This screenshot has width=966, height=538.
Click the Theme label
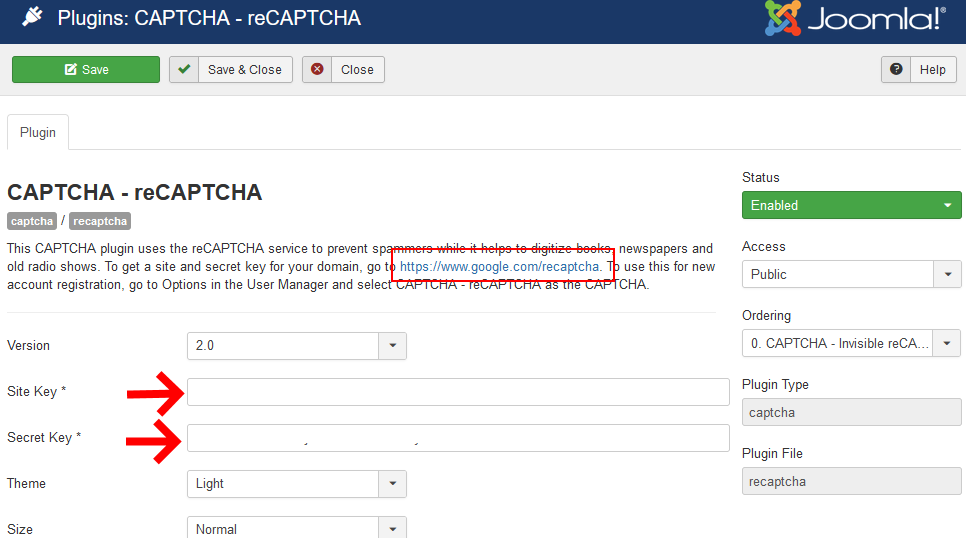coord(26,484)
